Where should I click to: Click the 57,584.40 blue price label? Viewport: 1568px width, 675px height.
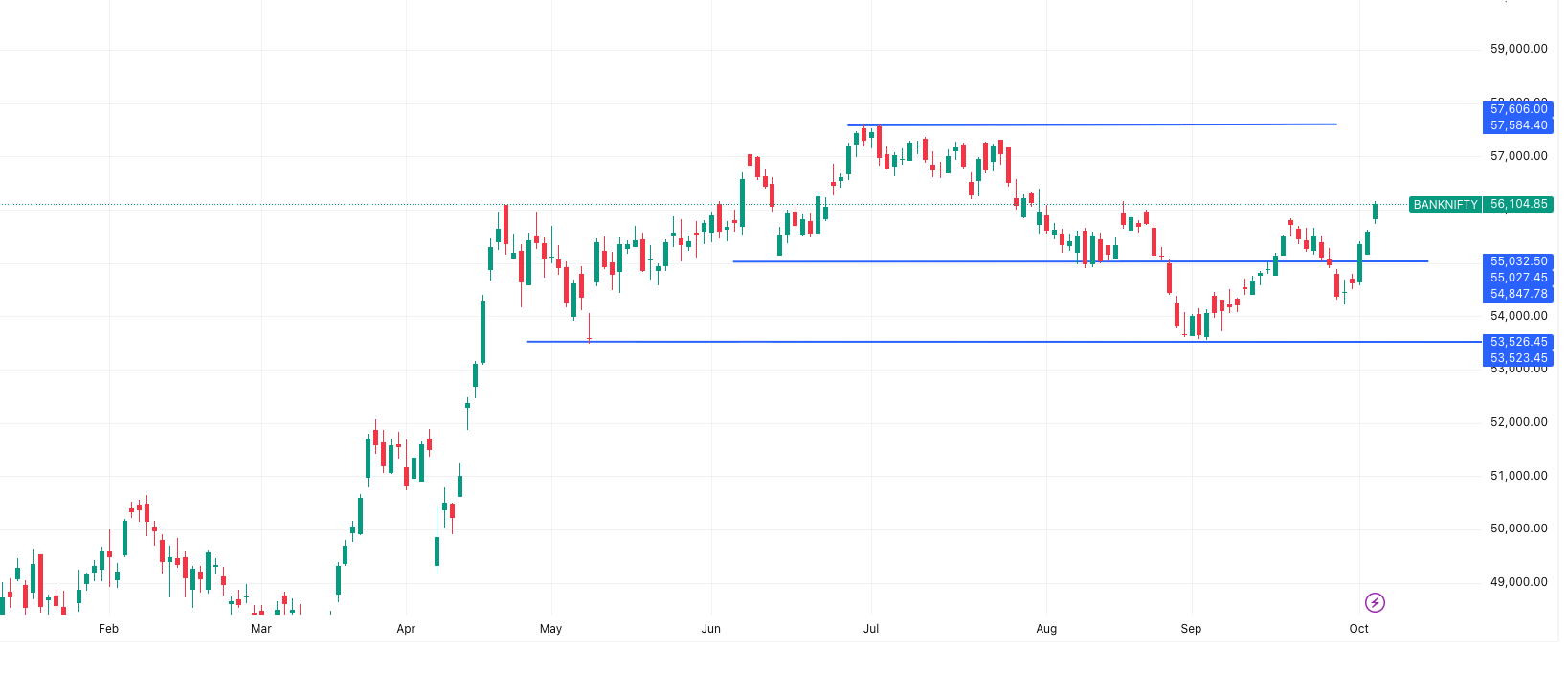[1518, 125]
